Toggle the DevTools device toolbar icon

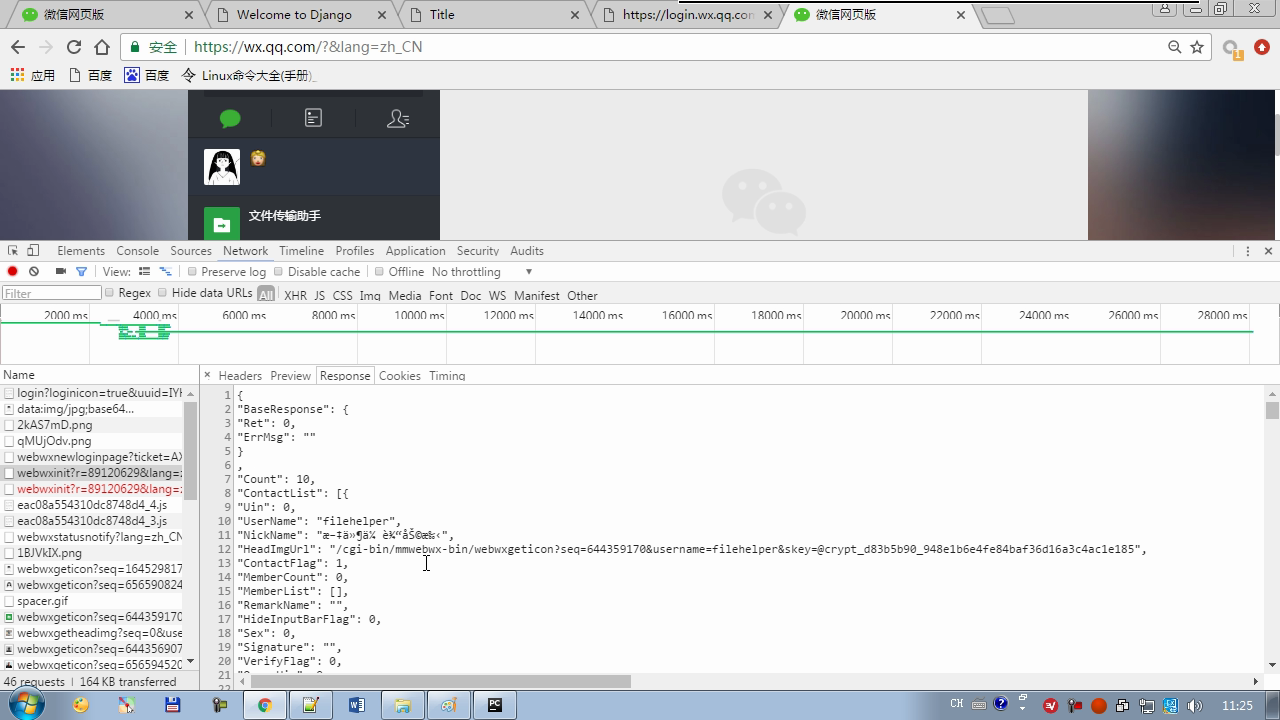coord(33,250)
